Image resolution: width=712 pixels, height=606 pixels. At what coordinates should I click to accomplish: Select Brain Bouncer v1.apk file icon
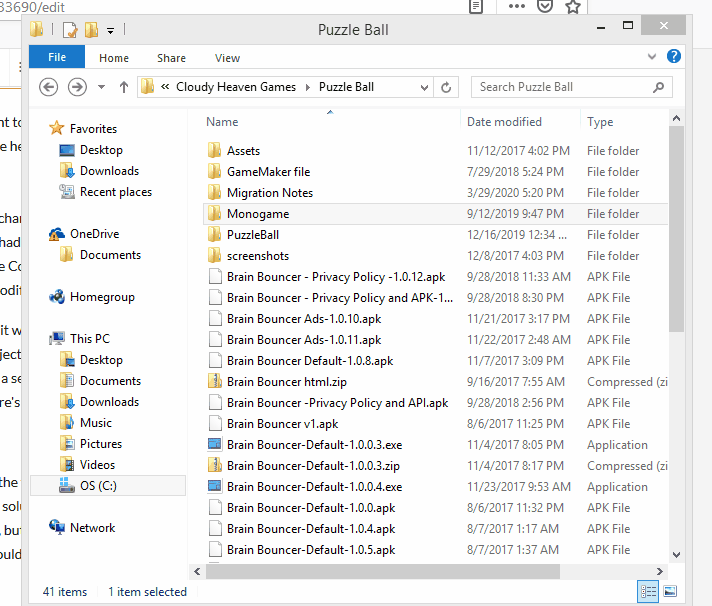coord(215,424)
